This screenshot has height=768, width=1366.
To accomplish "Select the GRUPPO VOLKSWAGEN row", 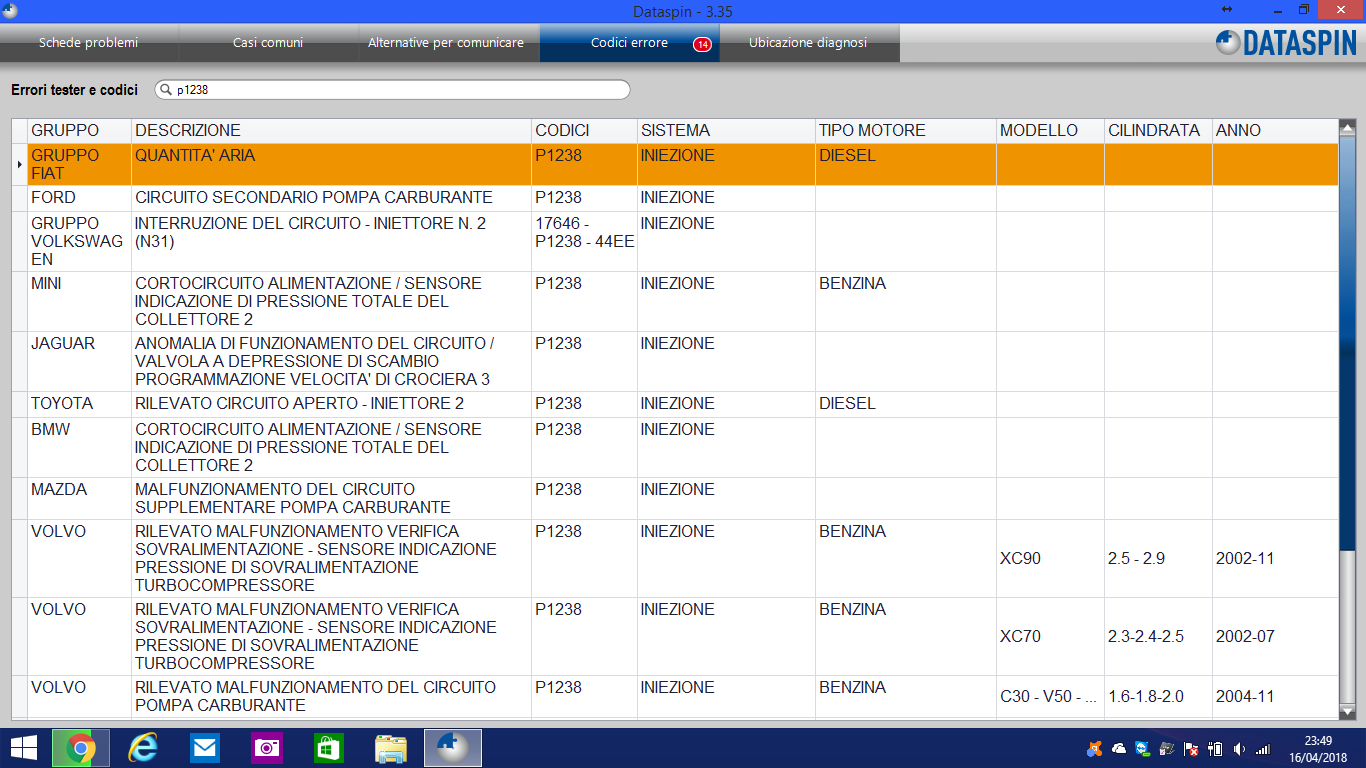I will pyautogui.click(x=675, y=241).
